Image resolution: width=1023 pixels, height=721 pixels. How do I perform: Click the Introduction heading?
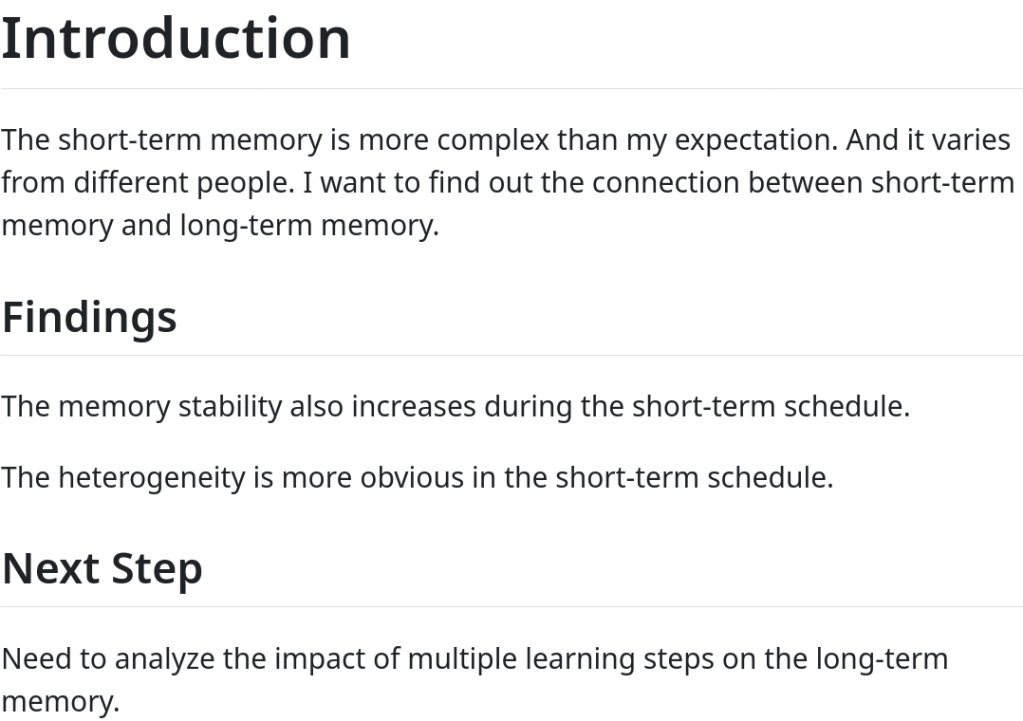pos(176,38)
